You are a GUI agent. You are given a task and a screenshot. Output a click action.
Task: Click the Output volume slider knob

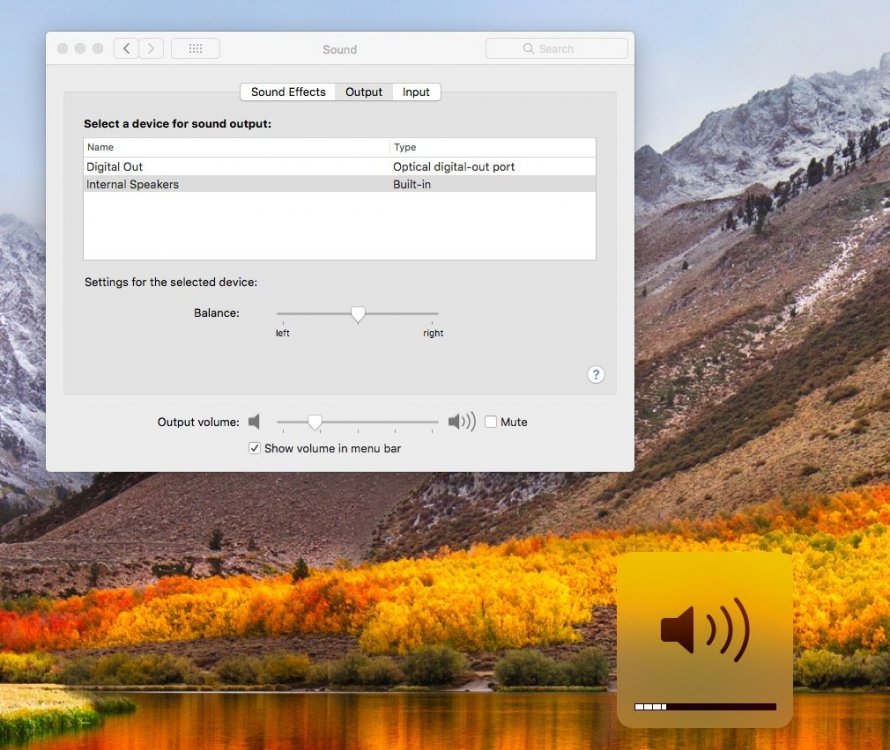pos(314,422)
